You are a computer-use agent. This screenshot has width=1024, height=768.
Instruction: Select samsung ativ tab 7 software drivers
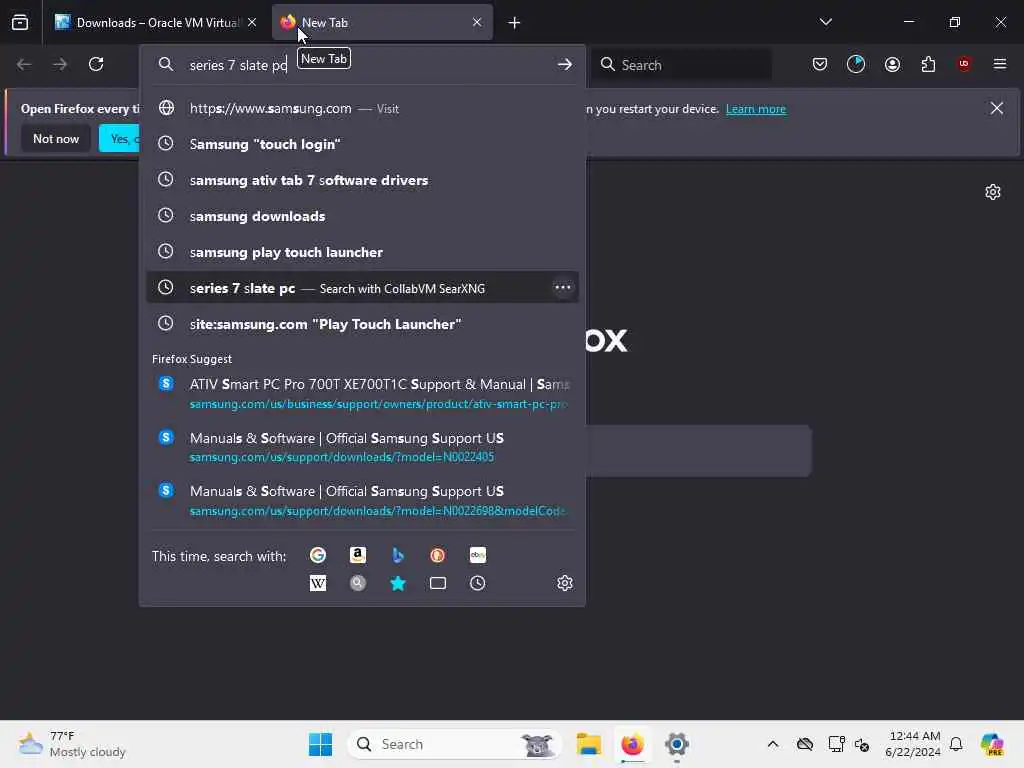362,180
